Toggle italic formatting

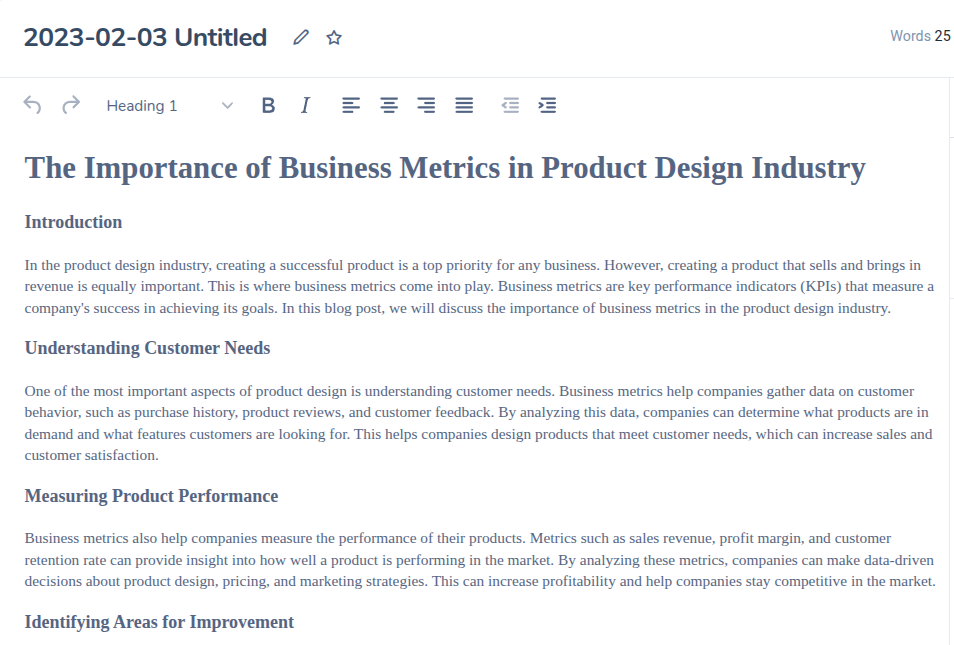tap(306, 105)
